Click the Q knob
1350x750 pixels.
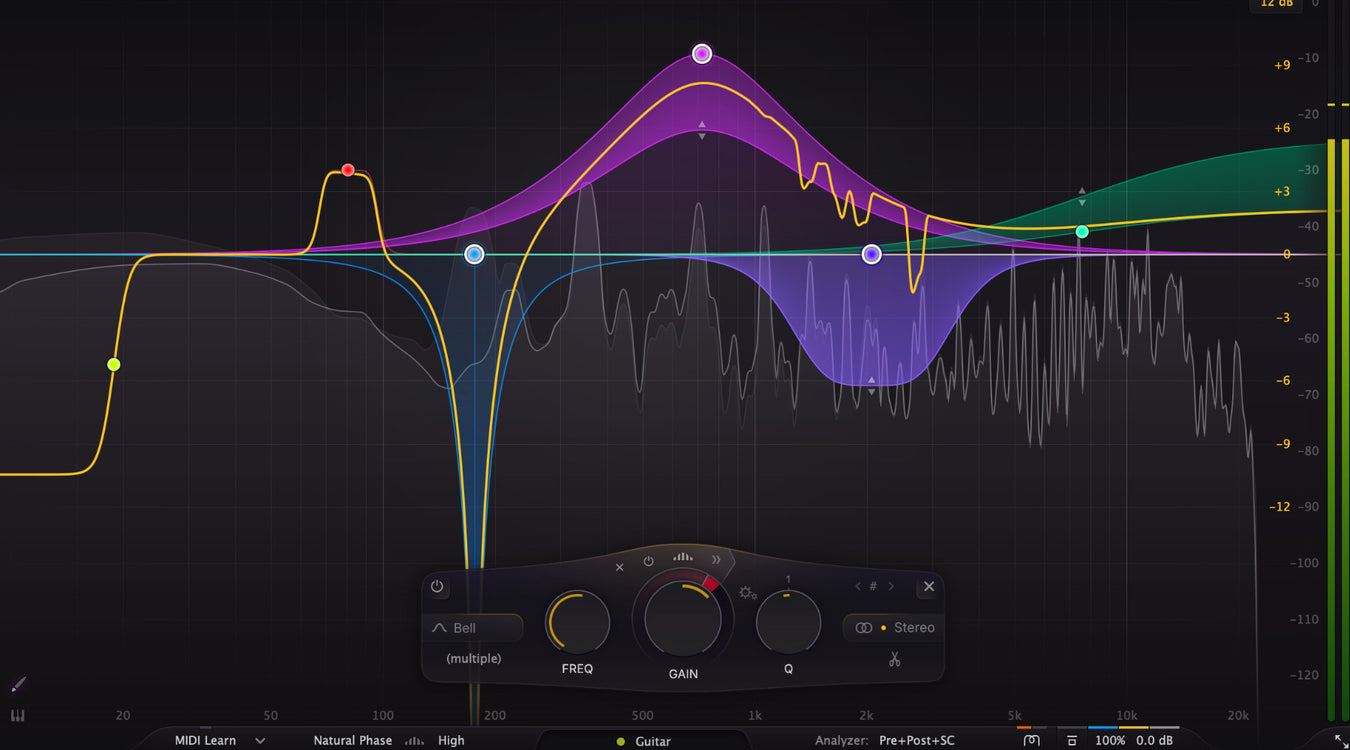click(x=788, y=622)
